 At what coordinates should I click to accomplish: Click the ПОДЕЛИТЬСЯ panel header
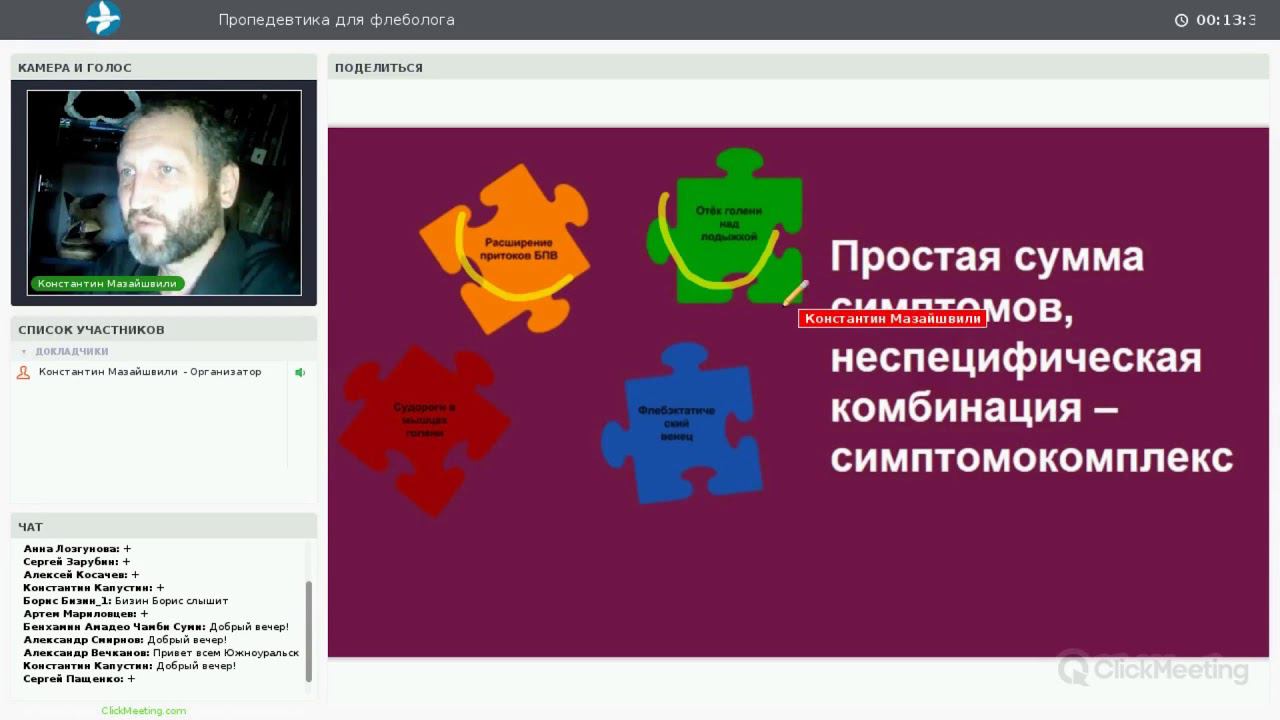click(x=798, y=67)
